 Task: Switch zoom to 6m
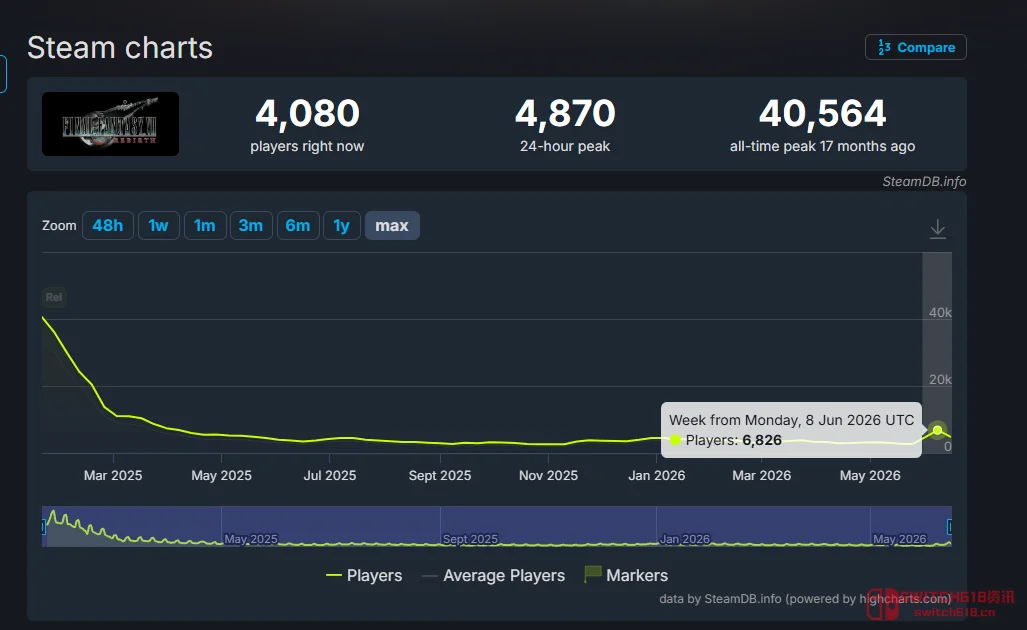click(x=298, y=225)
